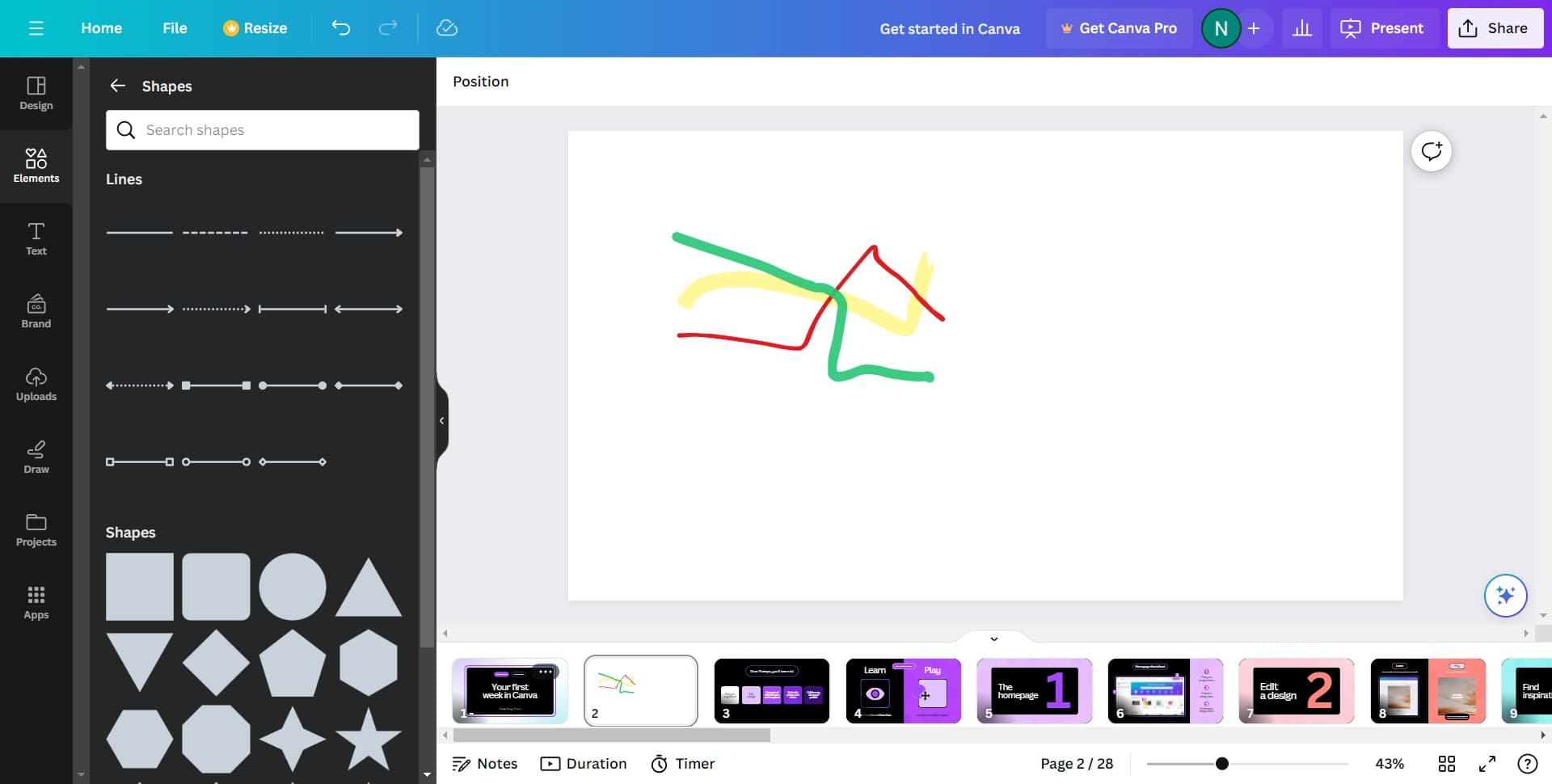1552x784 pixels.
Task: Click the Present button
Action: click(x=1382, y=28)
